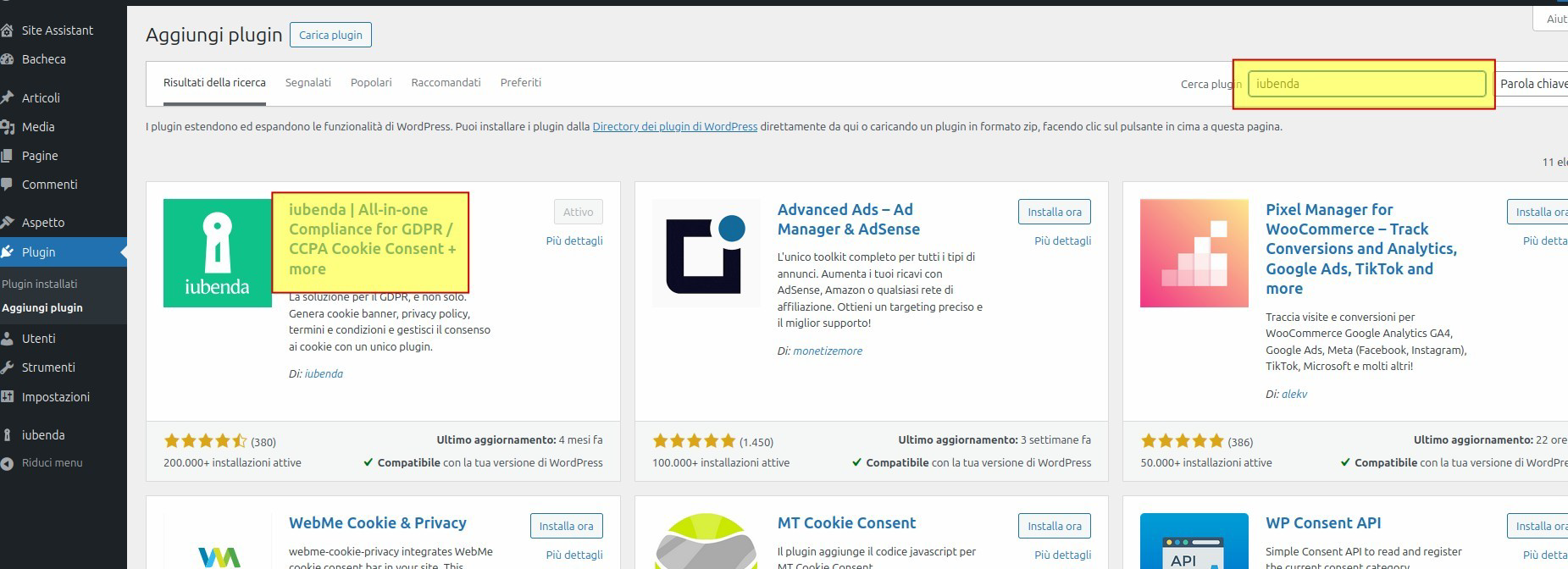Open the Aspetto menu item
This screenshot has height=569, width=1568.
pyautogui.click(x=43, y=223)
